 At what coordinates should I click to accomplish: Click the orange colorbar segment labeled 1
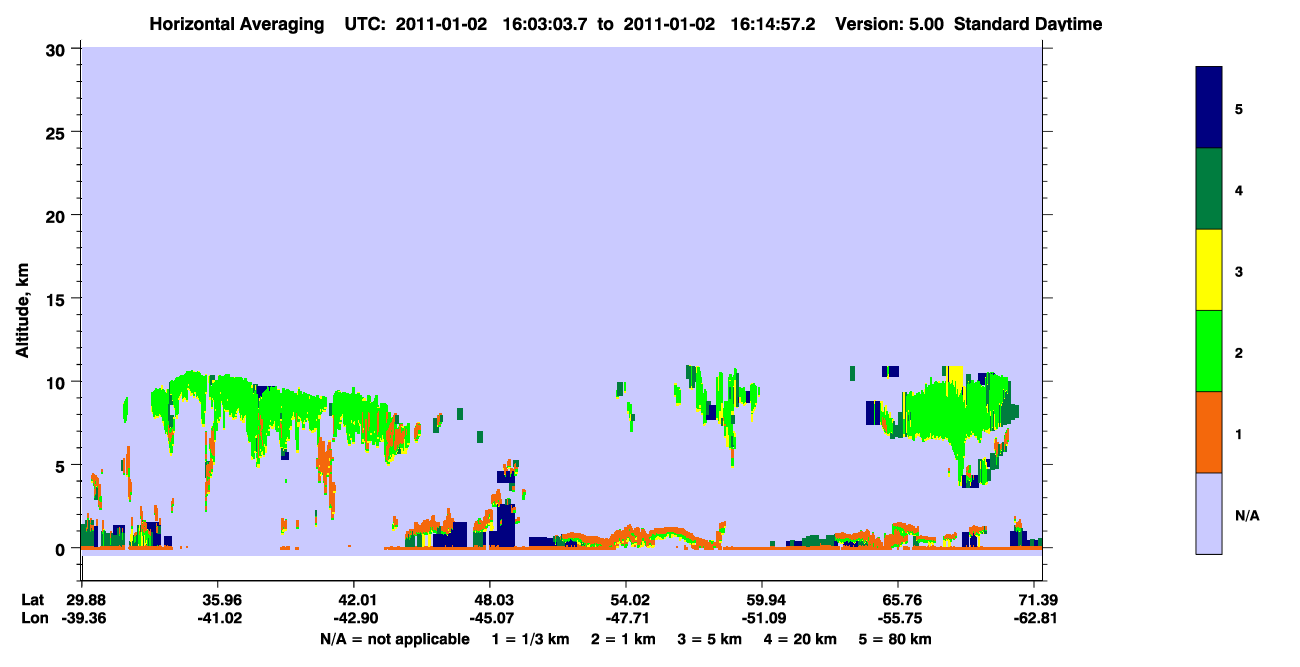pos(1209,432)
